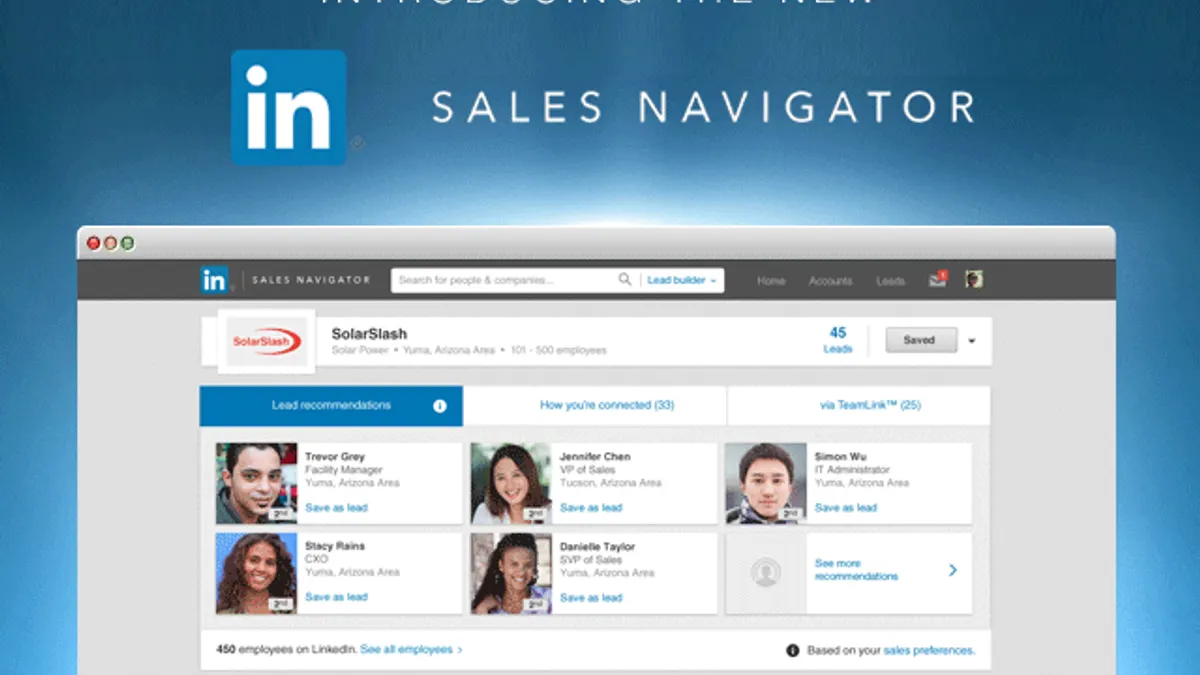Viewport: 1200px width, 675px height.
Task: Click the 45 Leads count
Action: click(838, 340)
